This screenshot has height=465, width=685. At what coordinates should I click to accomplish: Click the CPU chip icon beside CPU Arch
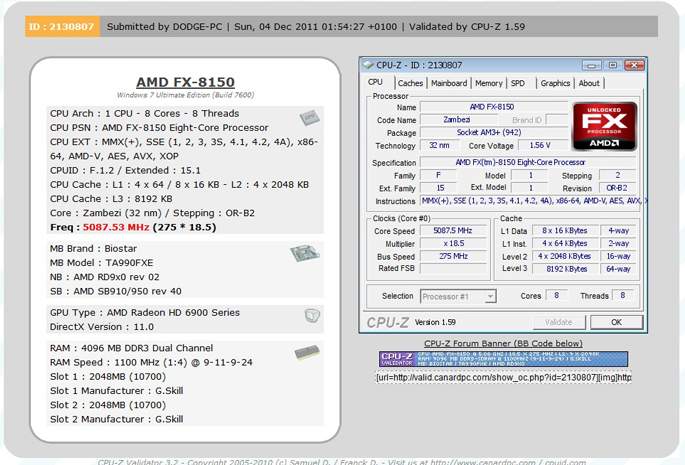309,117
